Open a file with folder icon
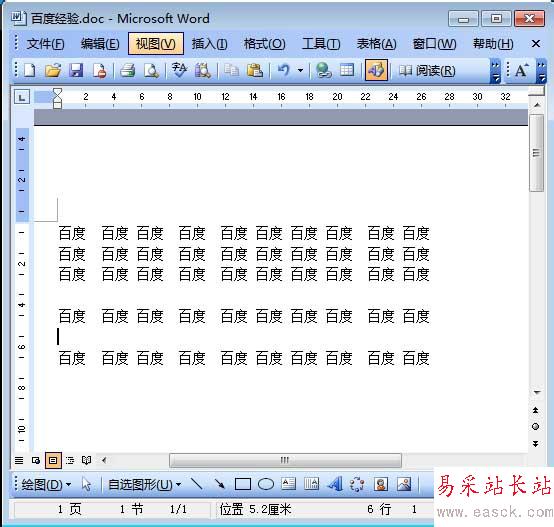This screenshot has height=527, width=554. coord(53,70)
